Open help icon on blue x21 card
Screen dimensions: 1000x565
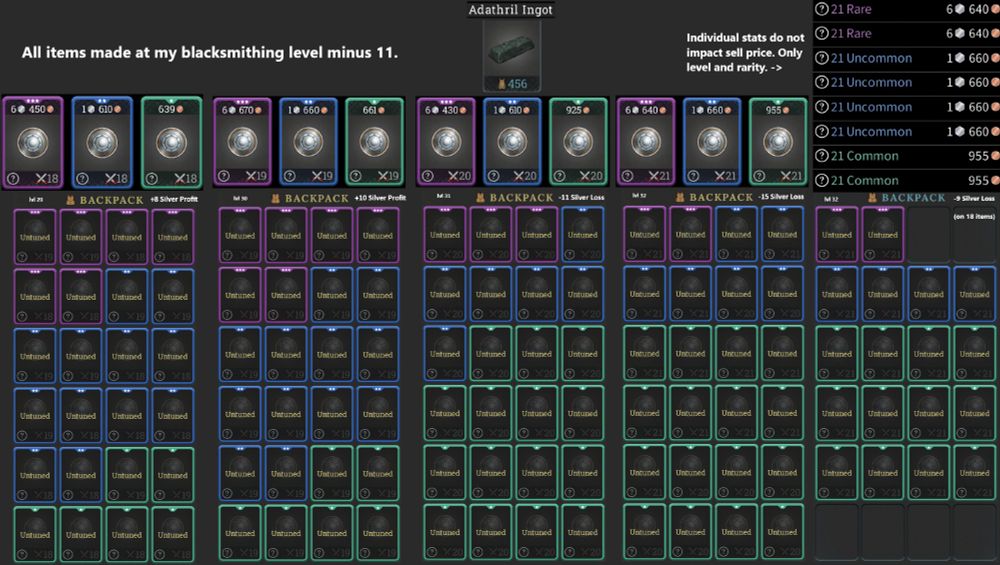click(x=693, y=176)
